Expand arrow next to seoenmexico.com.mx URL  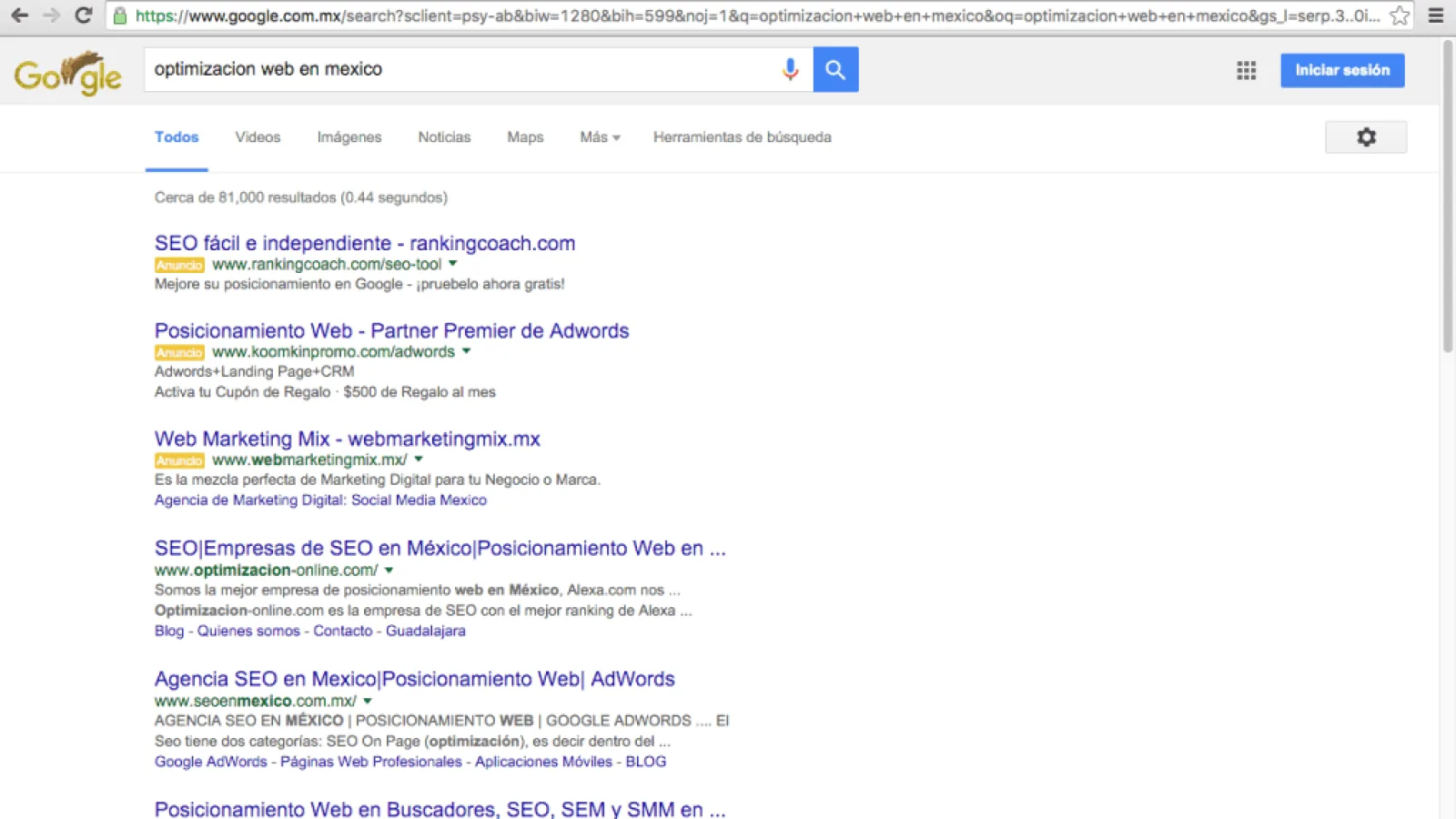[368, 702]
